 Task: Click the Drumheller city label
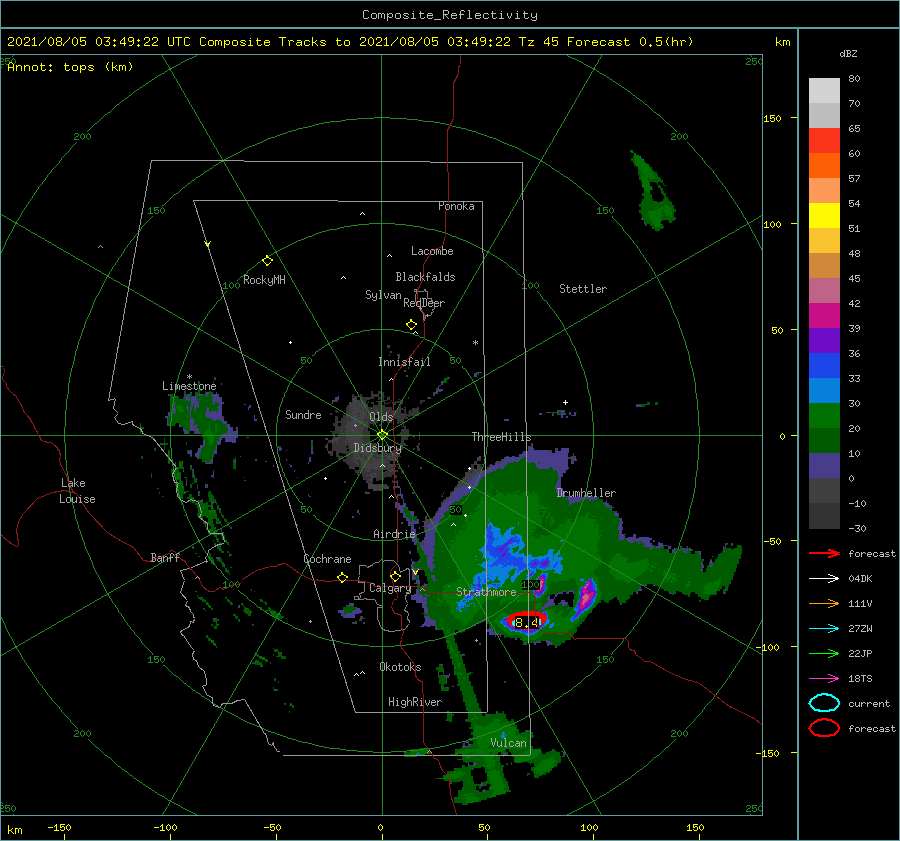coord(586,493)
